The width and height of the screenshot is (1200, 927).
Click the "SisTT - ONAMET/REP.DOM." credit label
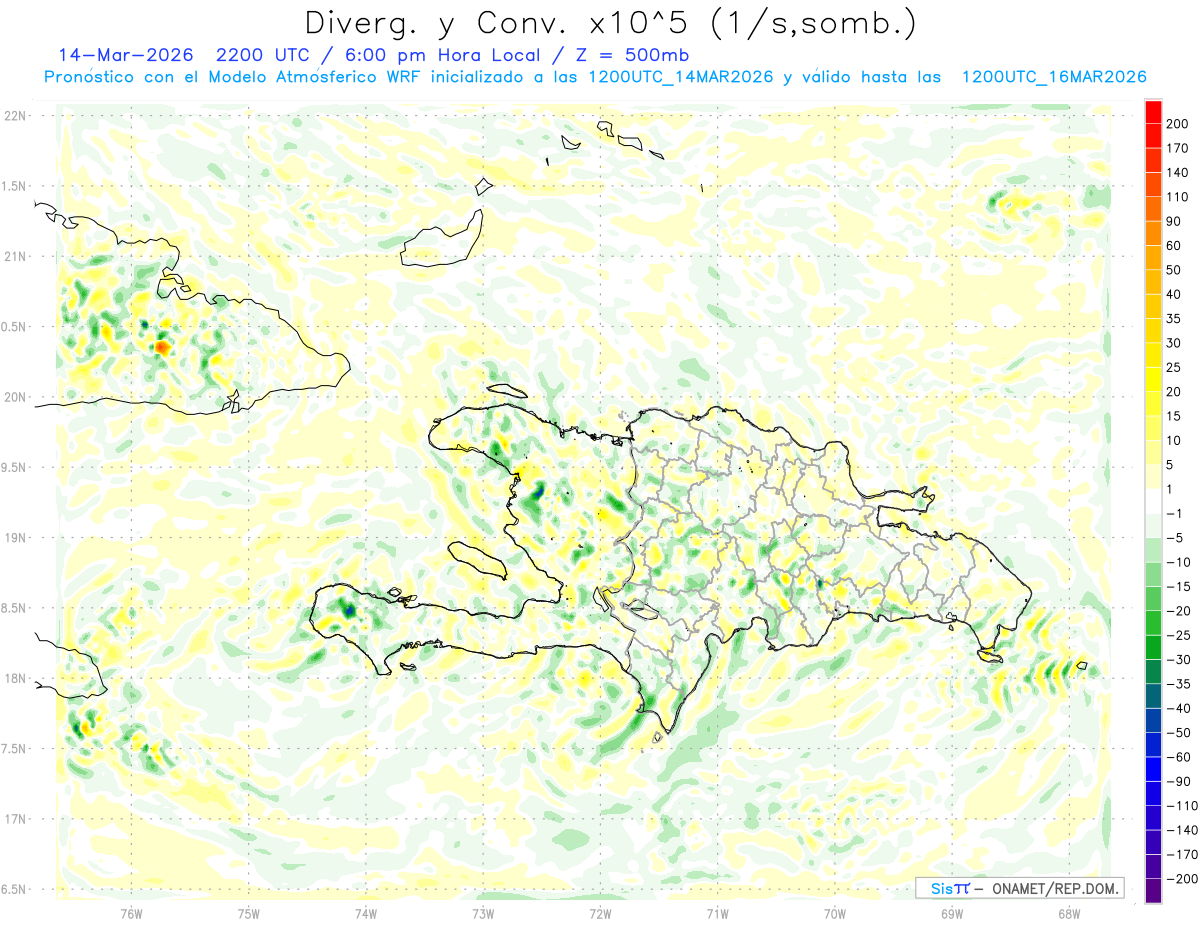coord(1019,888)
